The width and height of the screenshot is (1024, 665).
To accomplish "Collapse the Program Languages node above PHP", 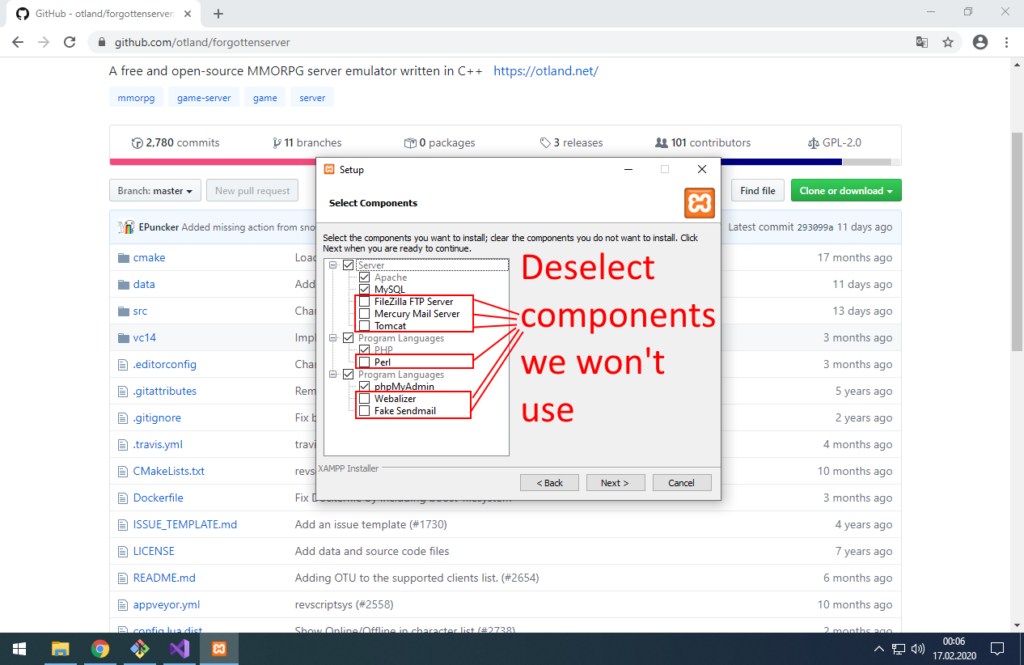I will click(333, 338).
